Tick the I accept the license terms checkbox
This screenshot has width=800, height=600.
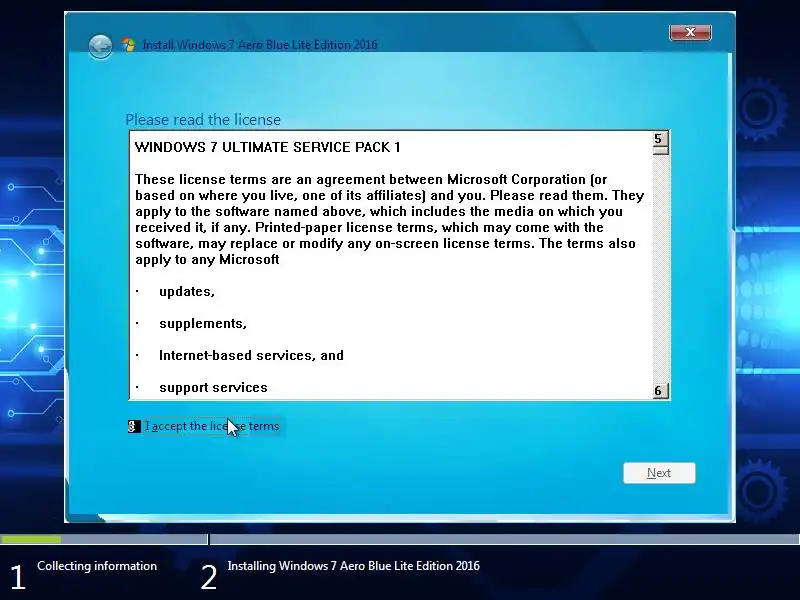click(134, 426)
